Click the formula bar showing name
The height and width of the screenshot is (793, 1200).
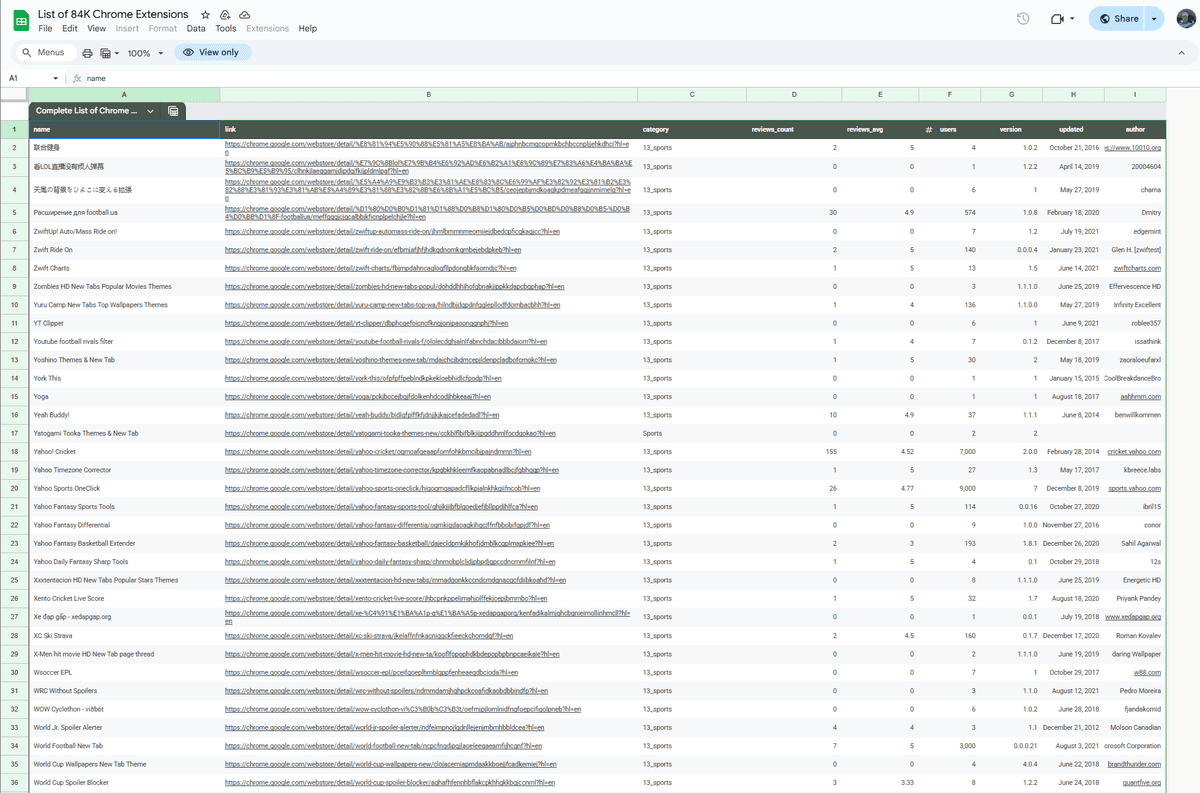(x=640, y=78)
